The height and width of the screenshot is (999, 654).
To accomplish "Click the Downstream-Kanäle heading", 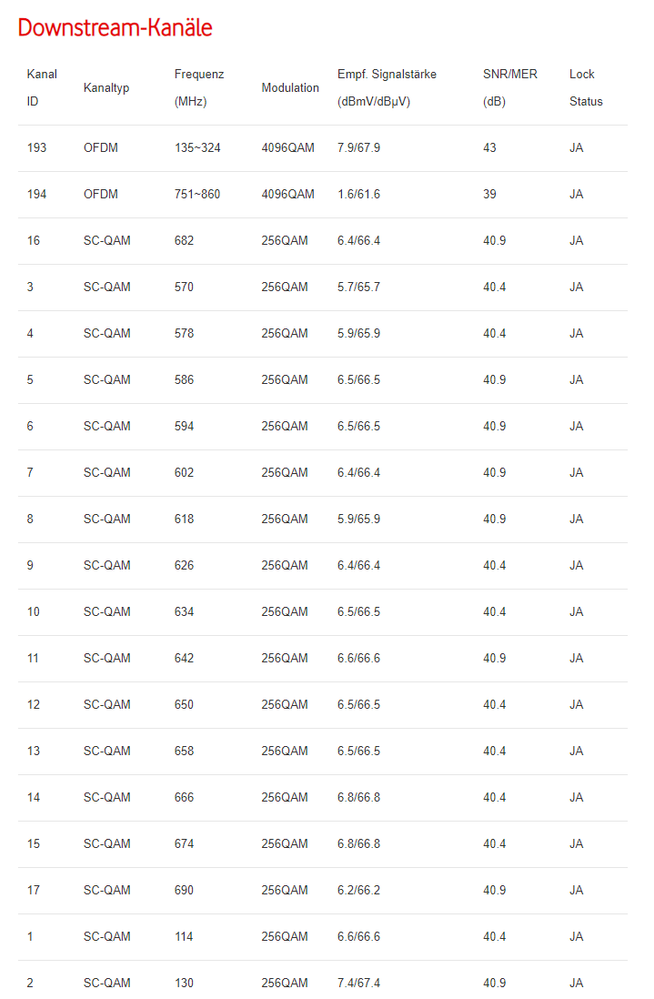I will 115,28.
